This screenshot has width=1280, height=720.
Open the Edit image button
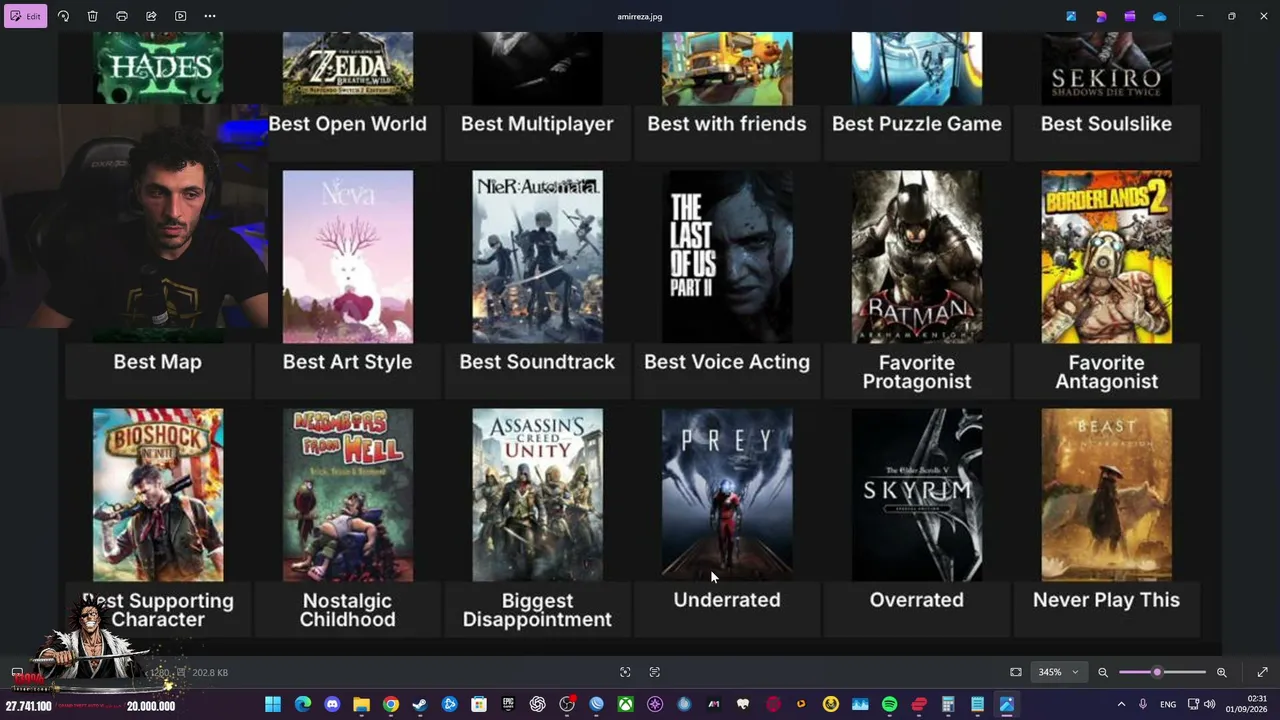point(26,16)
